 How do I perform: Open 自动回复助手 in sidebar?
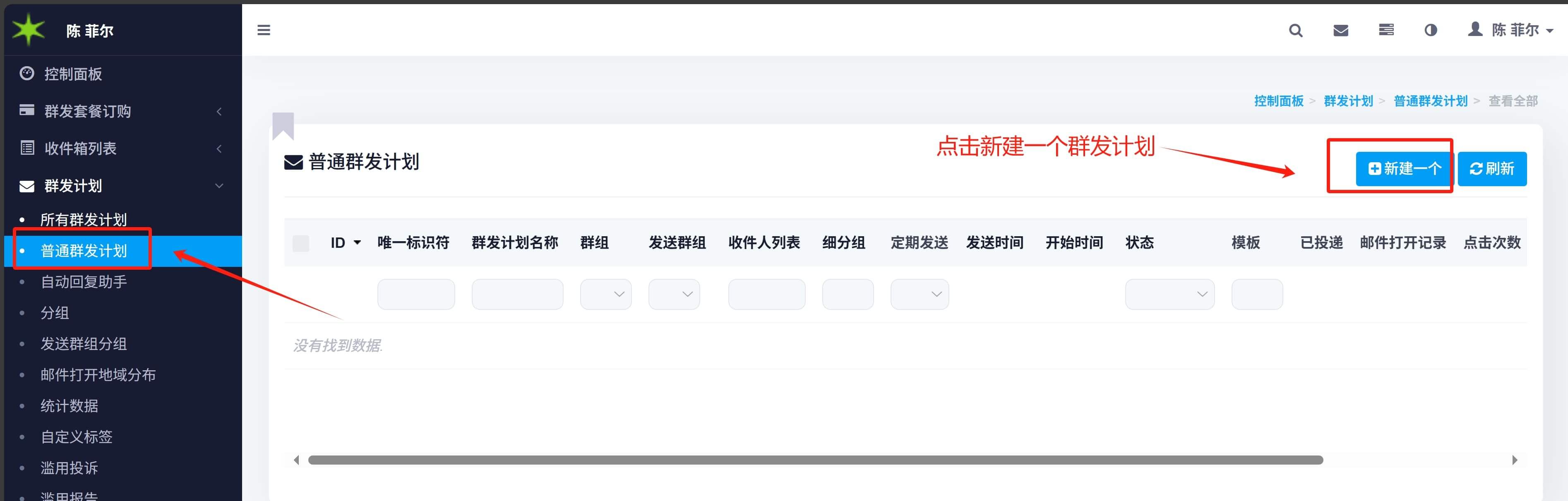pos(84,282)
